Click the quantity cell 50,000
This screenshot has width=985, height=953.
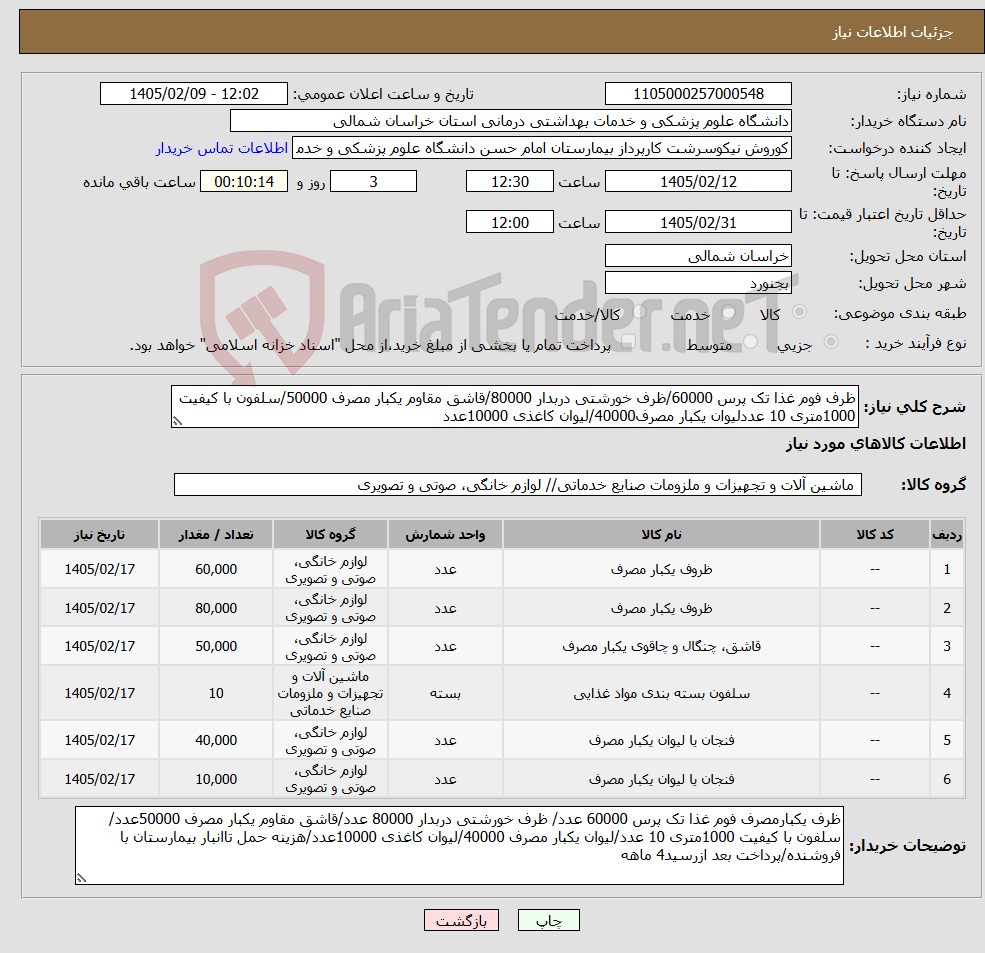[216, 646]
